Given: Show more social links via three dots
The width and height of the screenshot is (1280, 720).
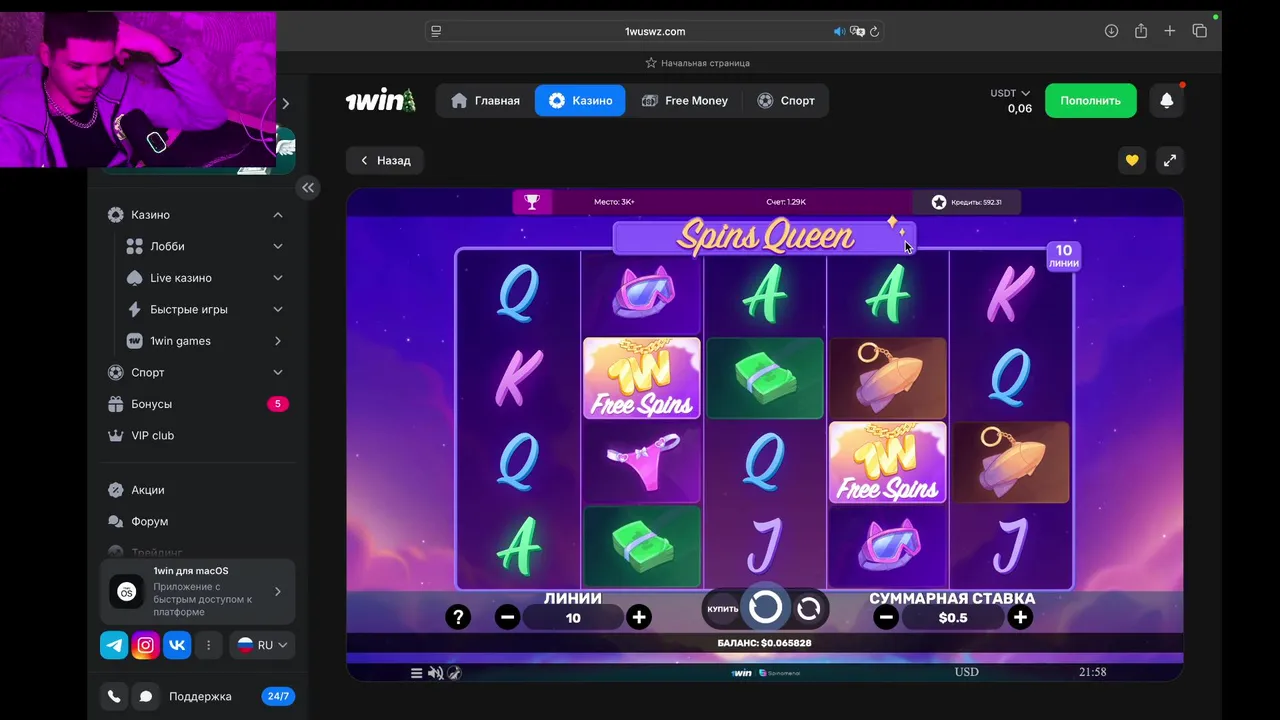Looking at the screenshot, I should (208, 645).
